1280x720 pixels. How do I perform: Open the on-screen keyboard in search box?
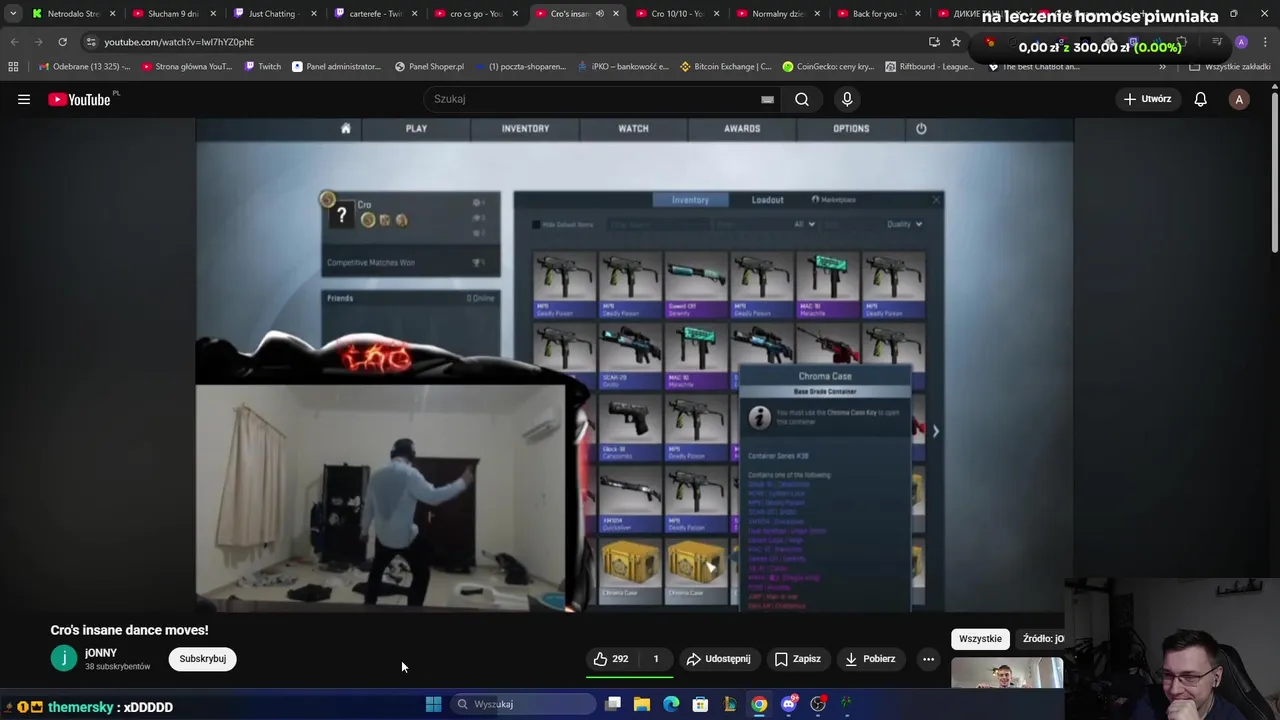[x=767, y=99]
